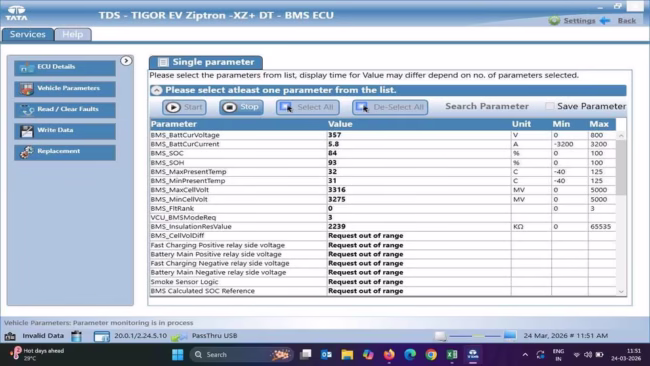The height and width of the screenshot is (366, 650).
Task: Enable the Save Parameter checkbox
Action: point(549,106)
